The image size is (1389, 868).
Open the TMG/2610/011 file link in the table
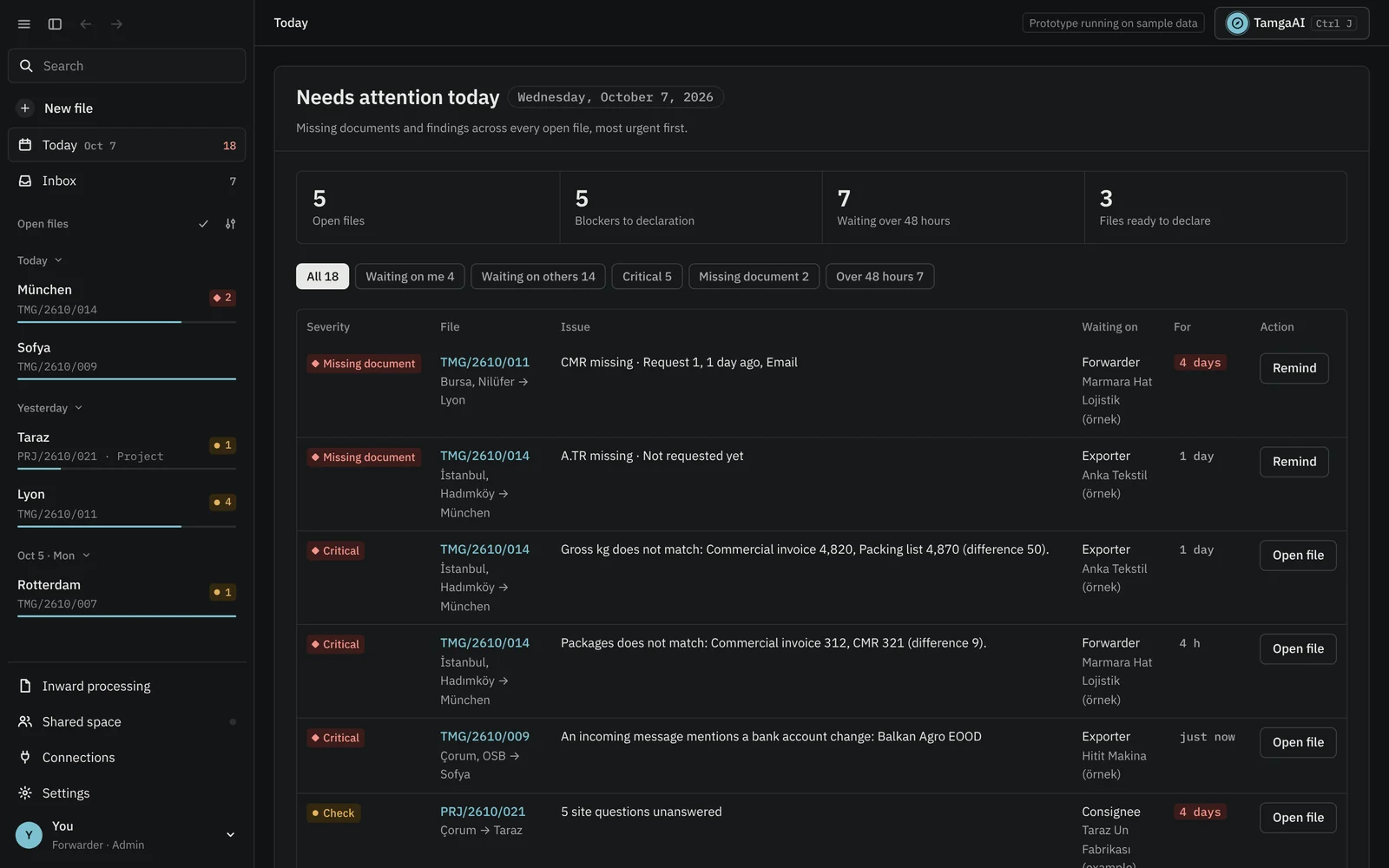coord(484,362)
